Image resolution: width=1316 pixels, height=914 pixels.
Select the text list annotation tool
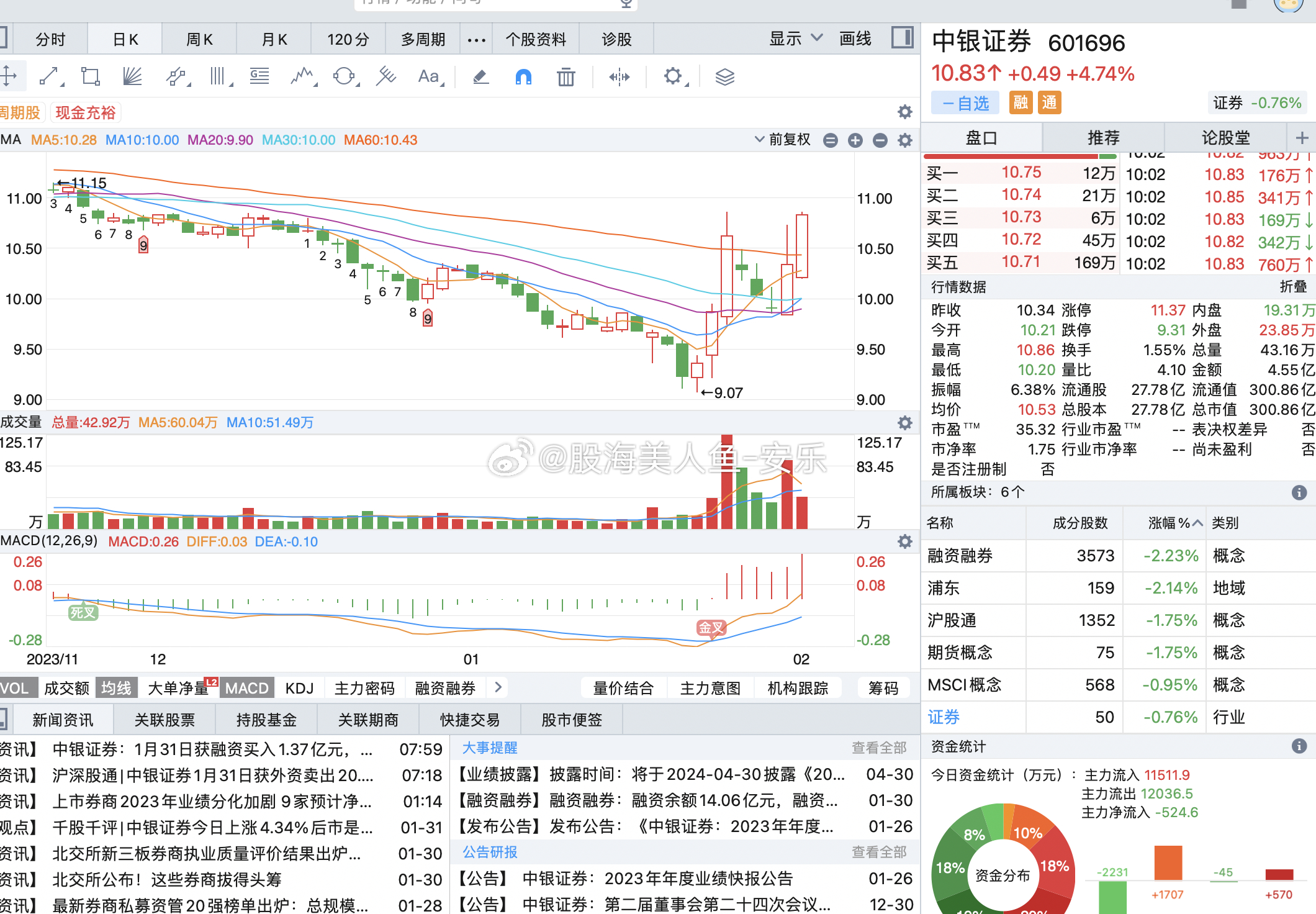259,76
